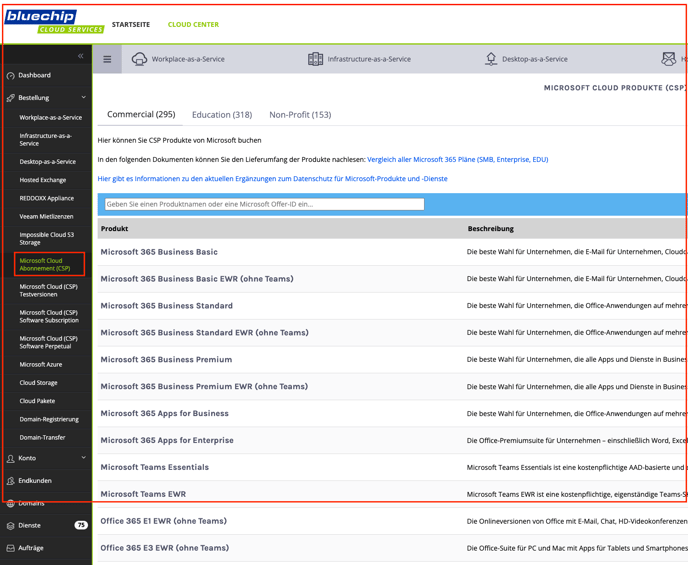Collapse the sidebar with double-chevron icon
688x565 pixels.
(81, 56)
